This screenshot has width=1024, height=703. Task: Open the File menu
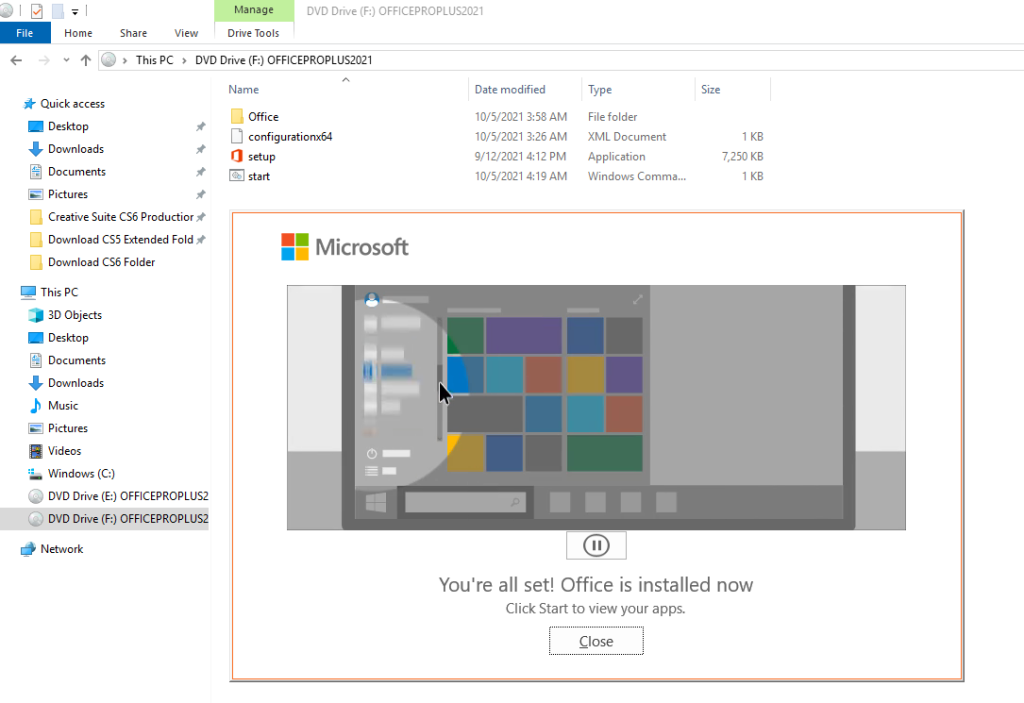(25, 33)
